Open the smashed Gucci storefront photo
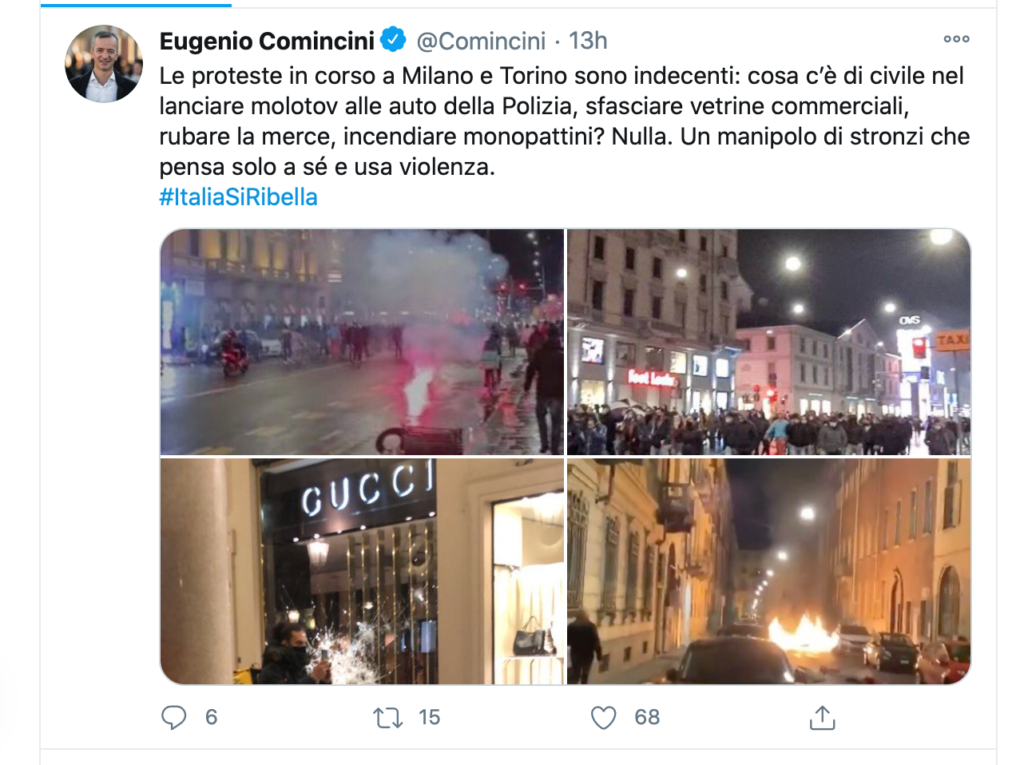This screenshot has width=1024, height=765. pyautogui.click(x=362, y=571)
